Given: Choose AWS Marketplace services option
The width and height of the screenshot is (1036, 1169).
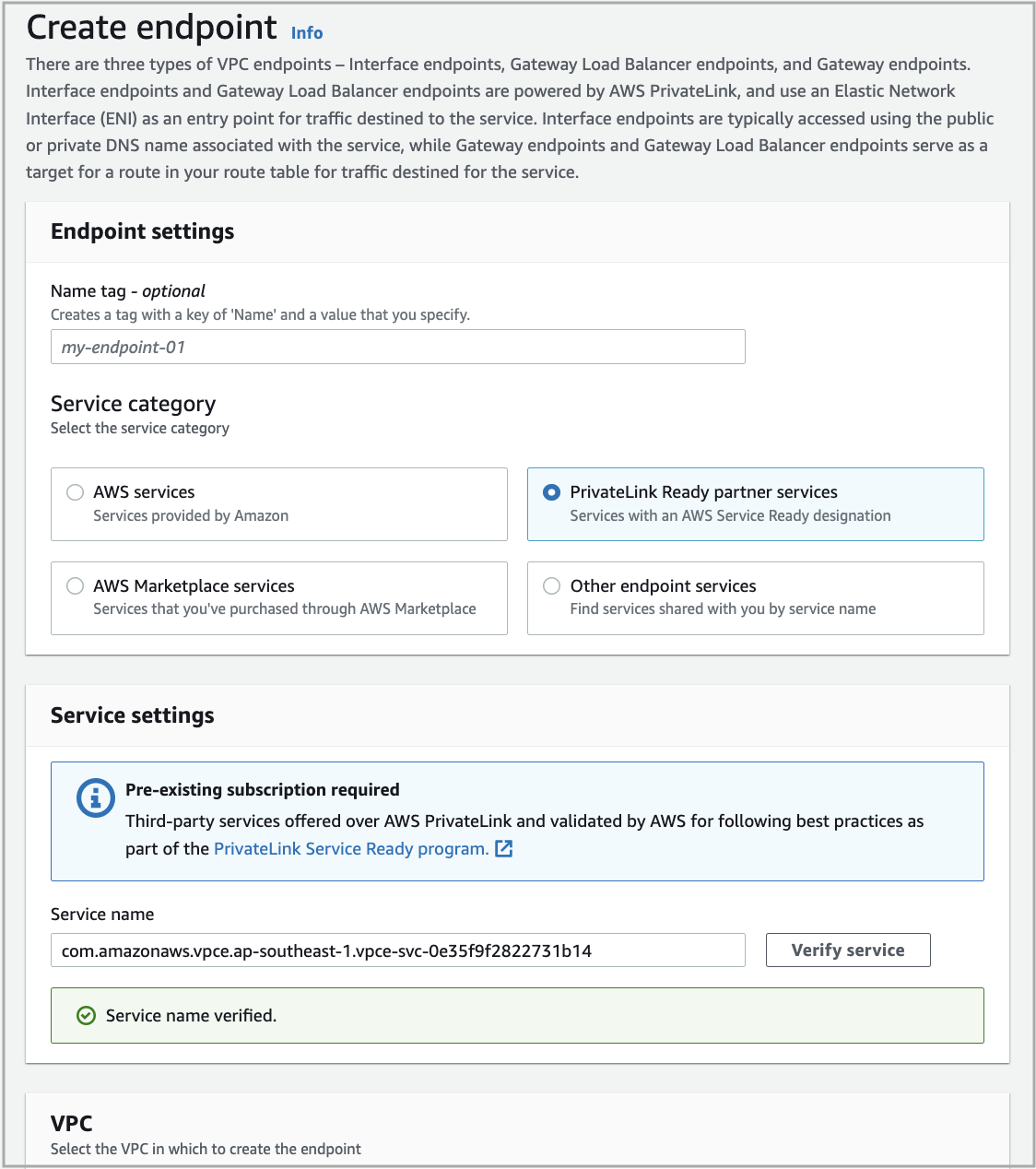Looking at the screenshot, I should [279, 597].
